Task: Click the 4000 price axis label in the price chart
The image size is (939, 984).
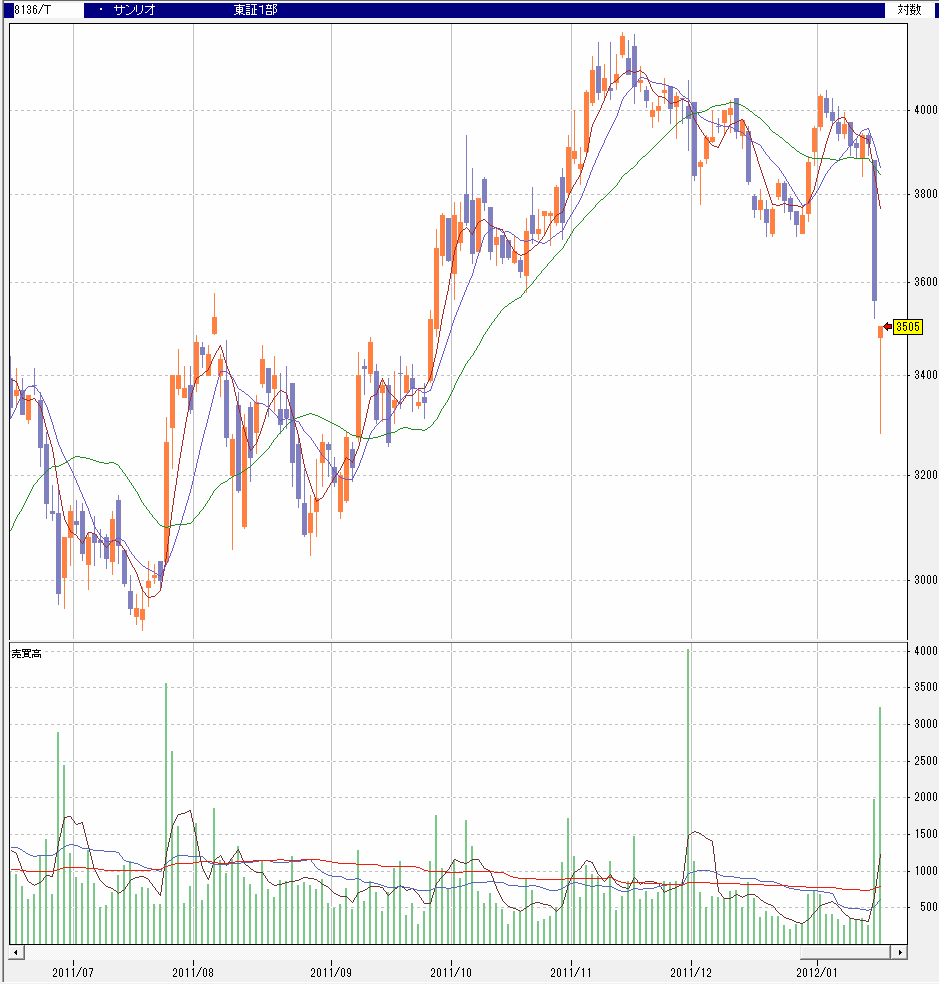Action: click(x=925, y=110)
